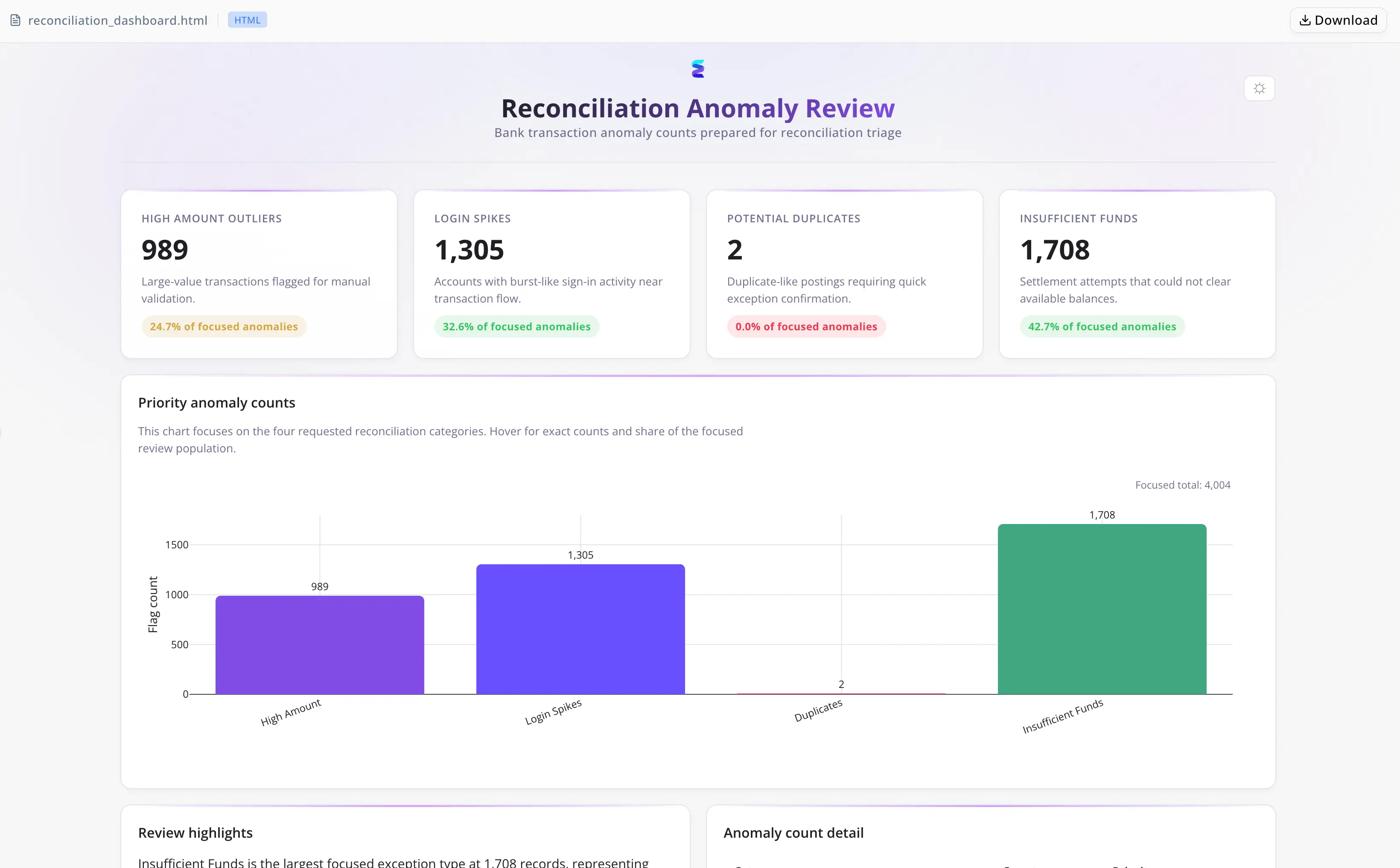Screen dimensions: 1400x868
Task: Click the Anomaly count detail heading
Action: click(794, 833)
